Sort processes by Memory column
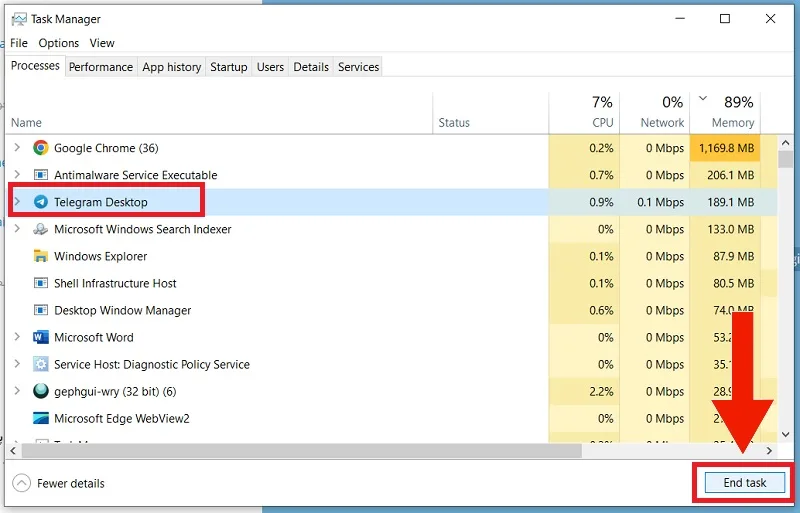The height and width of the screenshot is (513, 800). 725,113
